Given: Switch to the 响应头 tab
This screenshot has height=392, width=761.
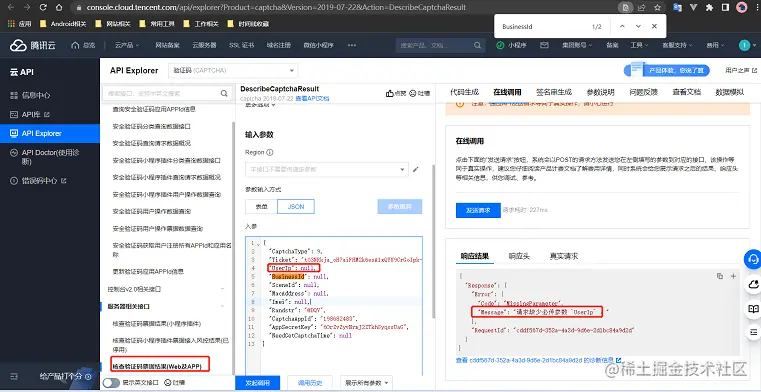Looking at the screenshot, I should pos(519,256).
